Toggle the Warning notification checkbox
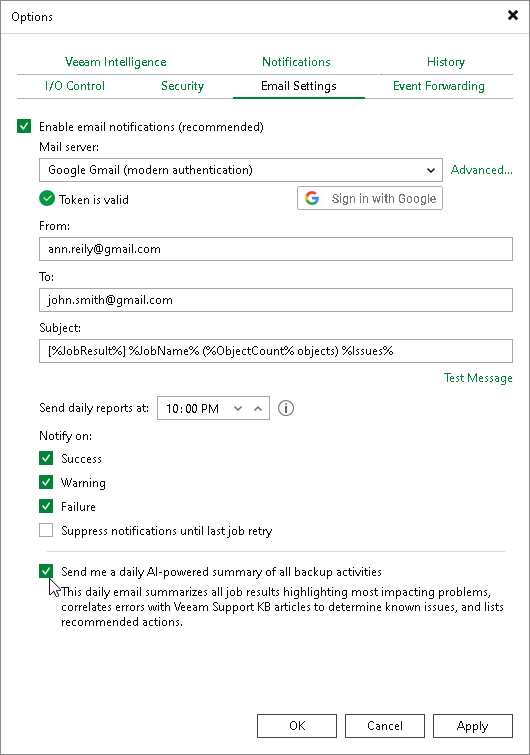The image size is (530, 755). pyautogui.click(x=46, y=482)
